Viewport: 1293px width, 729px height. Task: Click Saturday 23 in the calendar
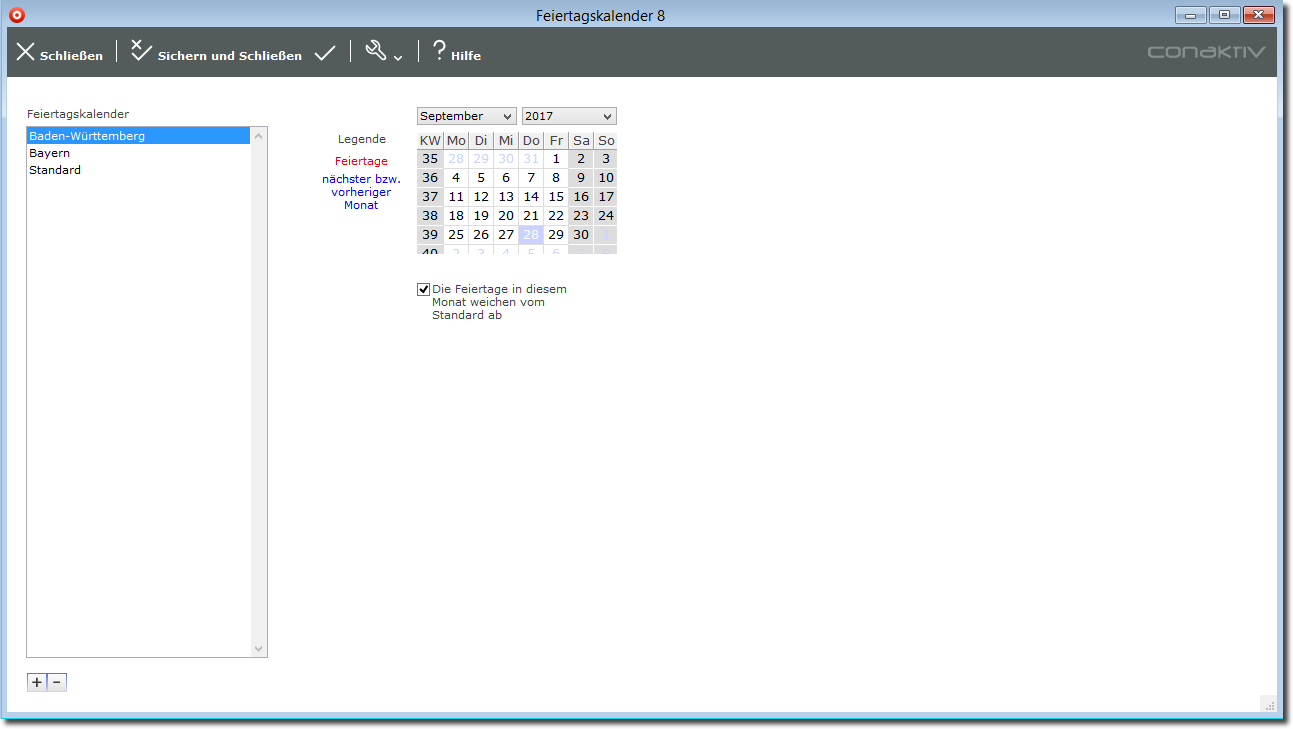(581, 216)
